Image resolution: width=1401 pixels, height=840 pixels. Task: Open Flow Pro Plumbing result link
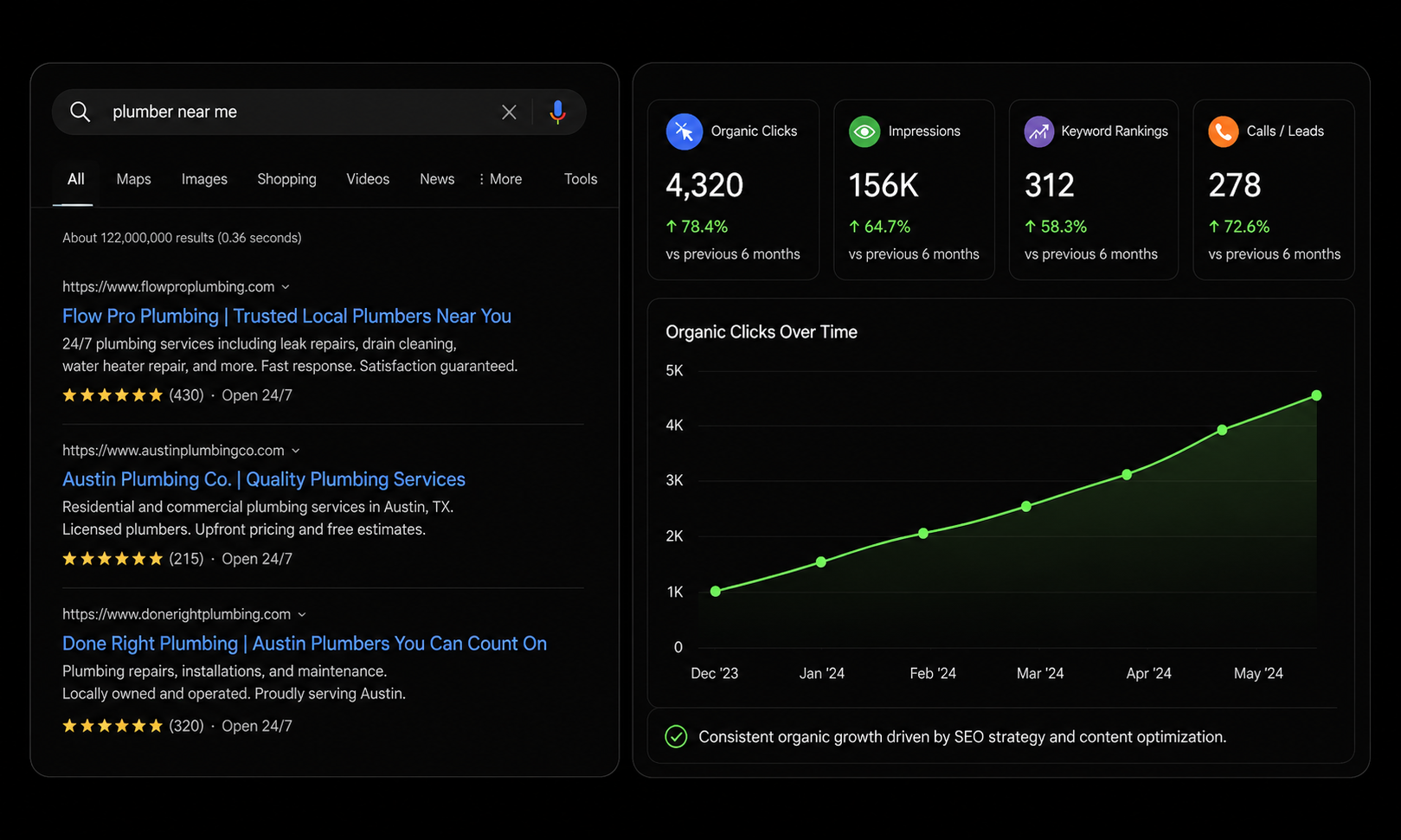point(286,316)
